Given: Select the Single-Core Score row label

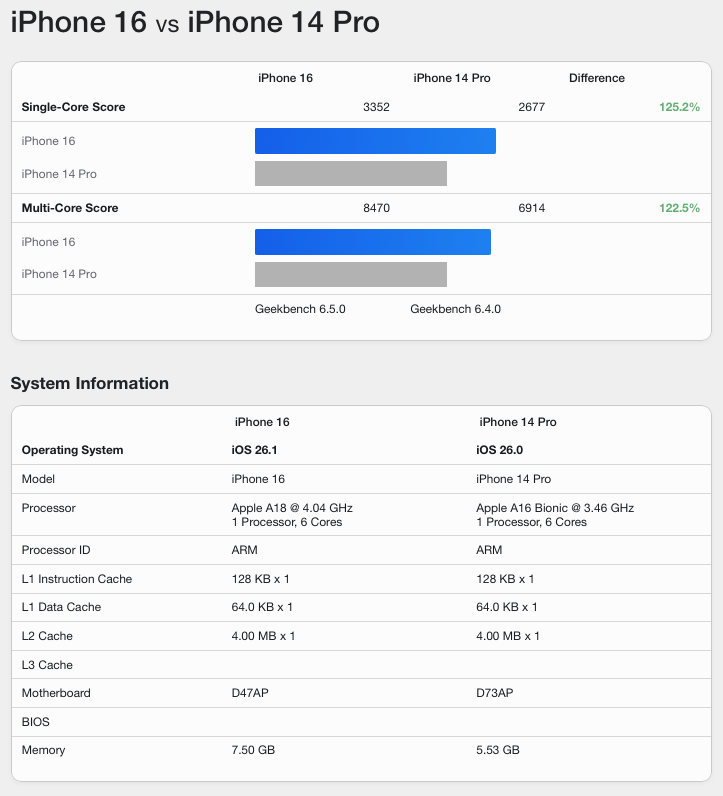Looking at the screenshot, I should [73, 107].
